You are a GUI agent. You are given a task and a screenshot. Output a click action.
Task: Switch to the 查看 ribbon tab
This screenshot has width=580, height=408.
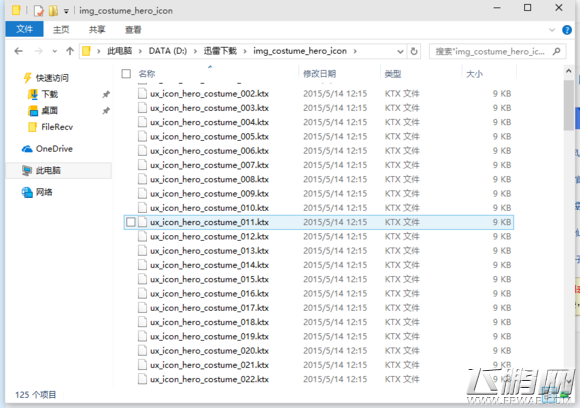pyautogui.click(x=133, y=30)
